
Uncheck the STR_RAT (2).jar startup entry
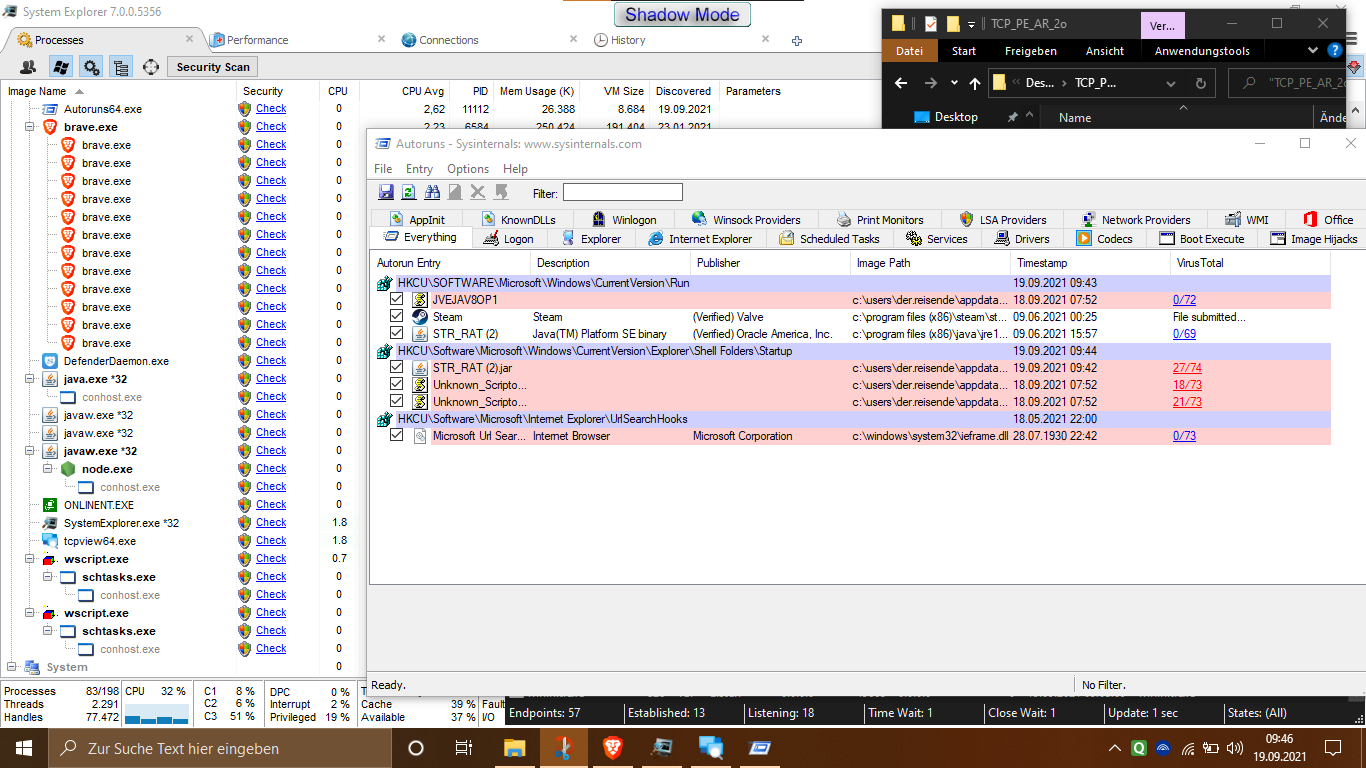click(397, 368)
